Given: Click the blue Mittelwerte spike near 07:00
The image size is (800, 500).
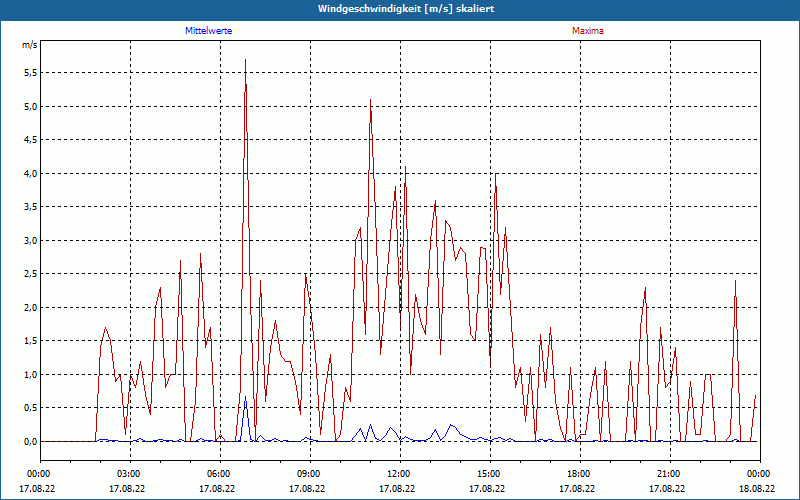Looking at the screenshot, I should coord(245,418).
